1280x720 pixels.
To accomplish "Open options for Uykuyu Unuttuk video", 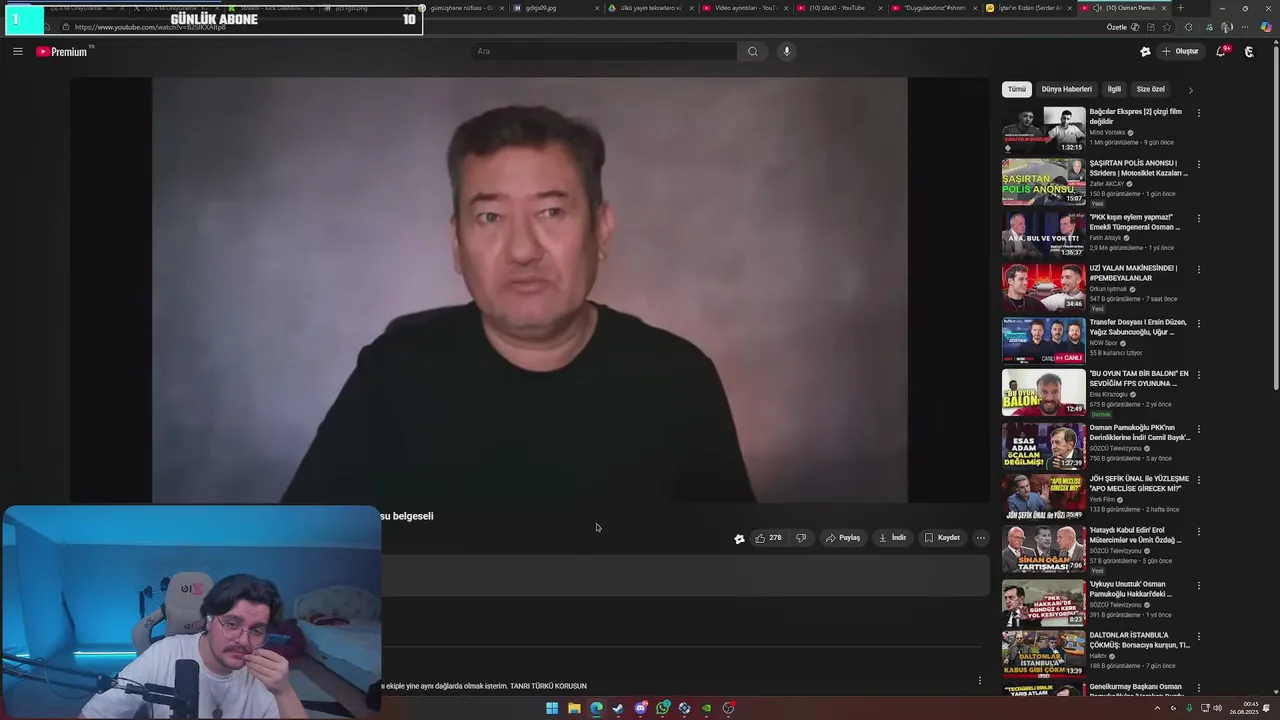I will 1198,586.
